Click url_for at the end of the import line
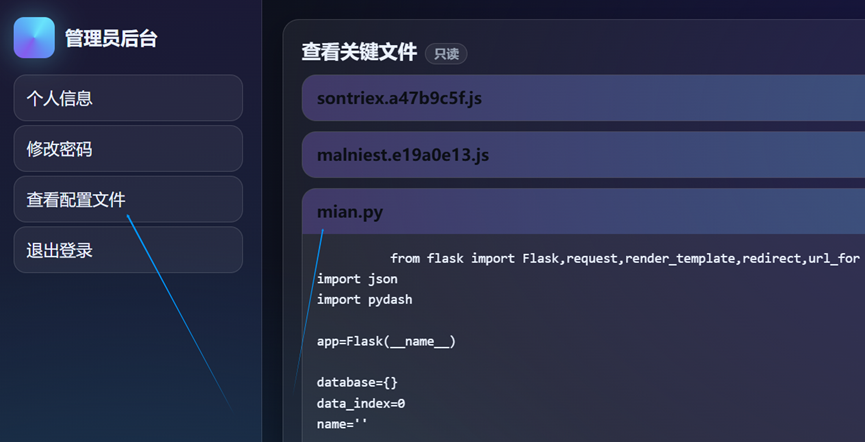This screenshot has height=442, width=865. (834, 258)
